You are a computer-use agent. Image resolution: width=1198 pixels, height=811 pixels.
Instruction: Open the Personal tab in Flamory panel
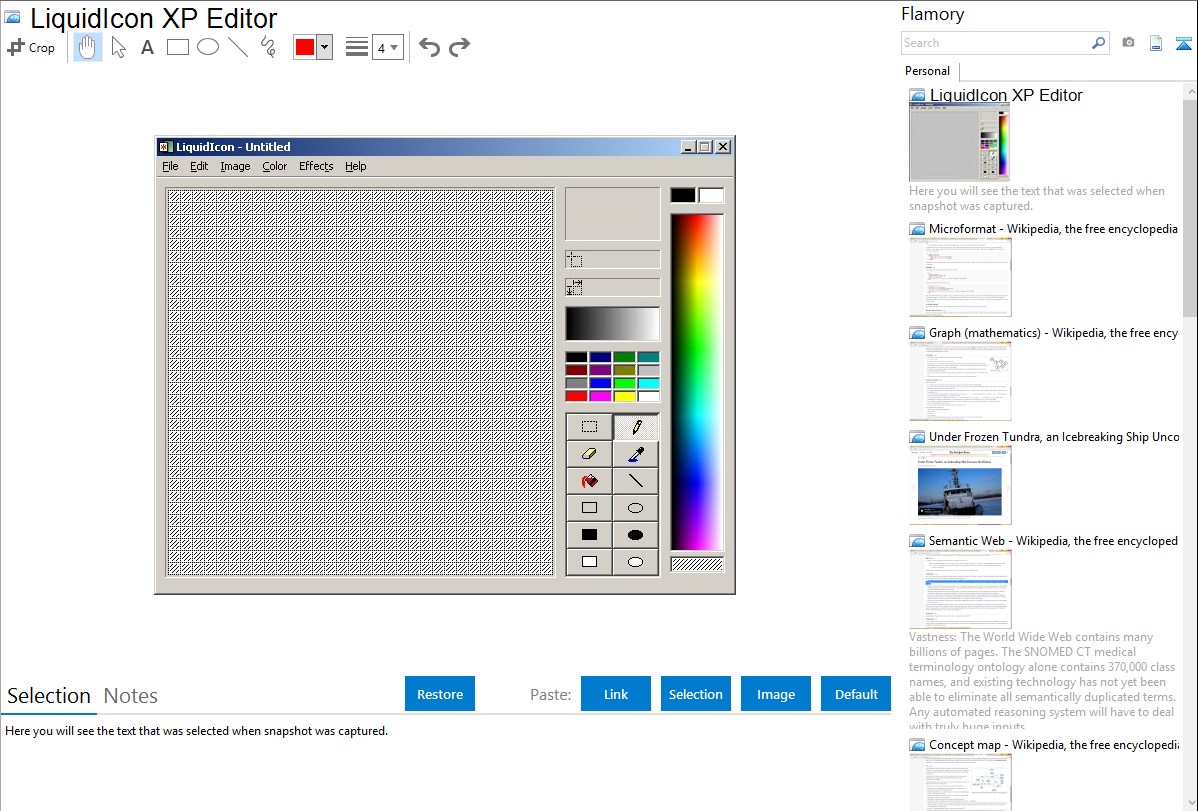click(x=928, y=71)
